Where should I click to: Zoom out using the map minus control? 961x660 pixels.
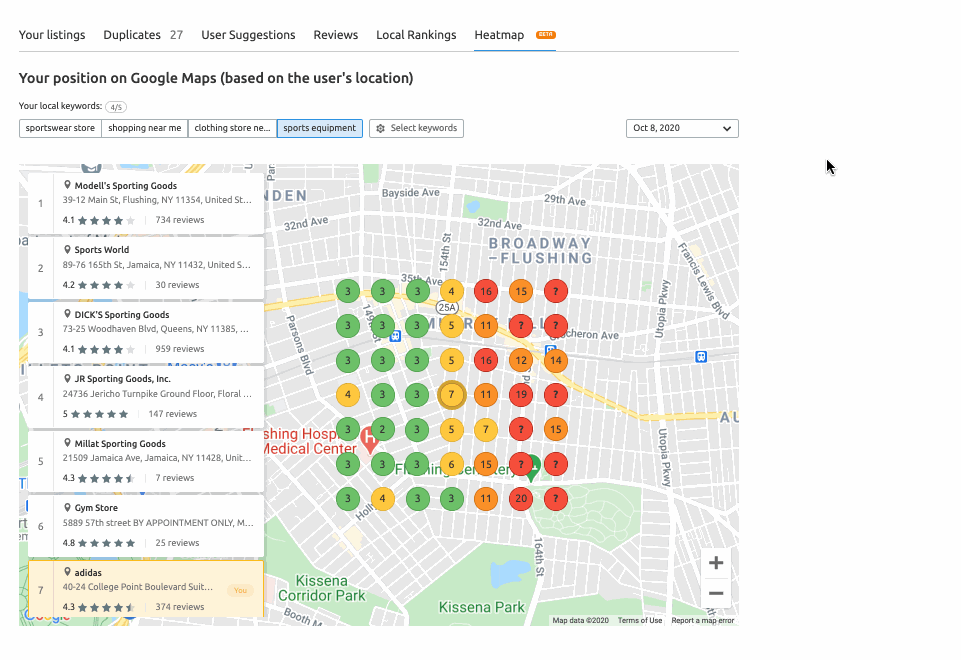(x=715, y=593)
